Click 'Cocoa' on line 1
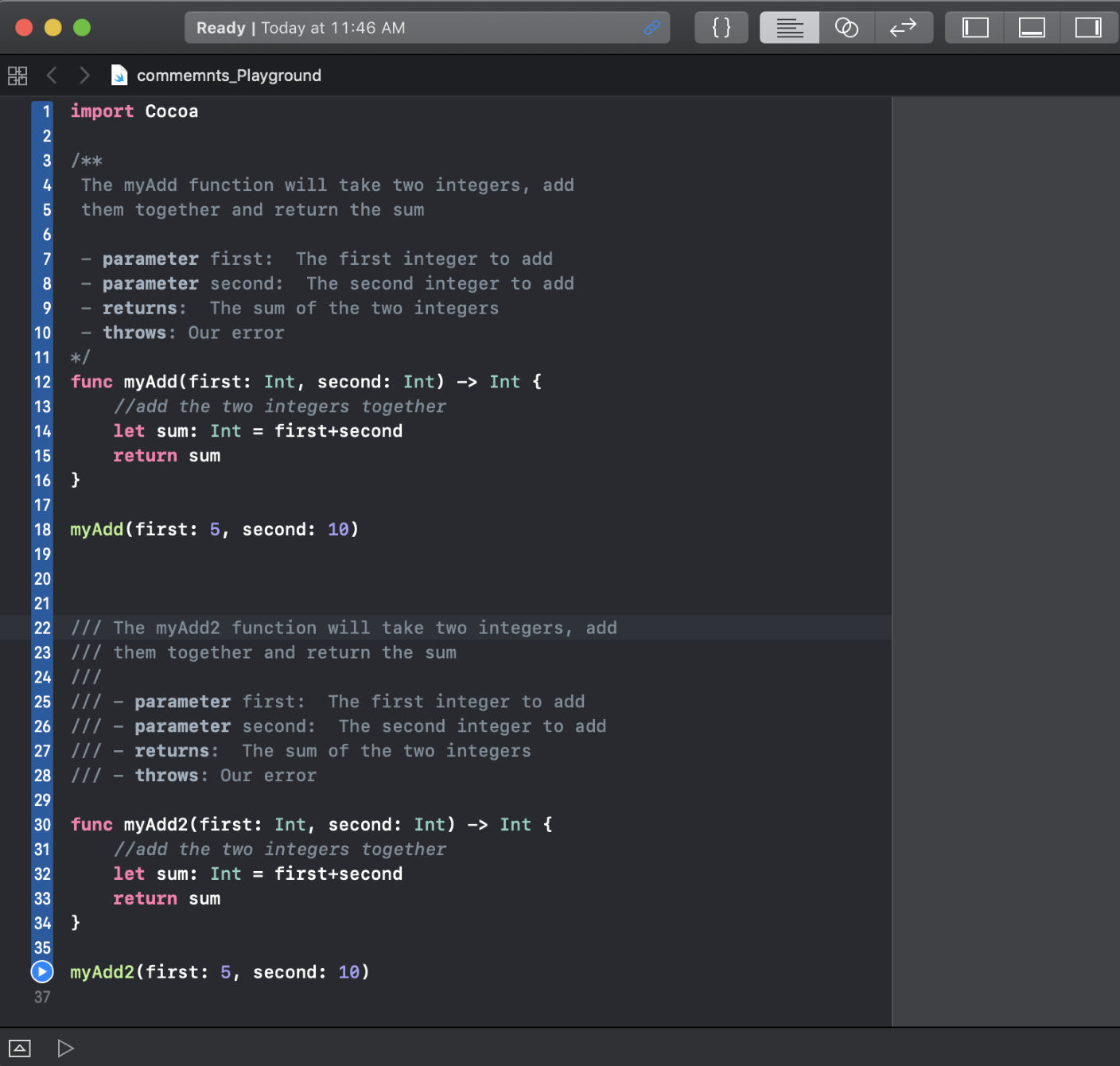Screen dimensions: 1120x1066 click(172, 111)
